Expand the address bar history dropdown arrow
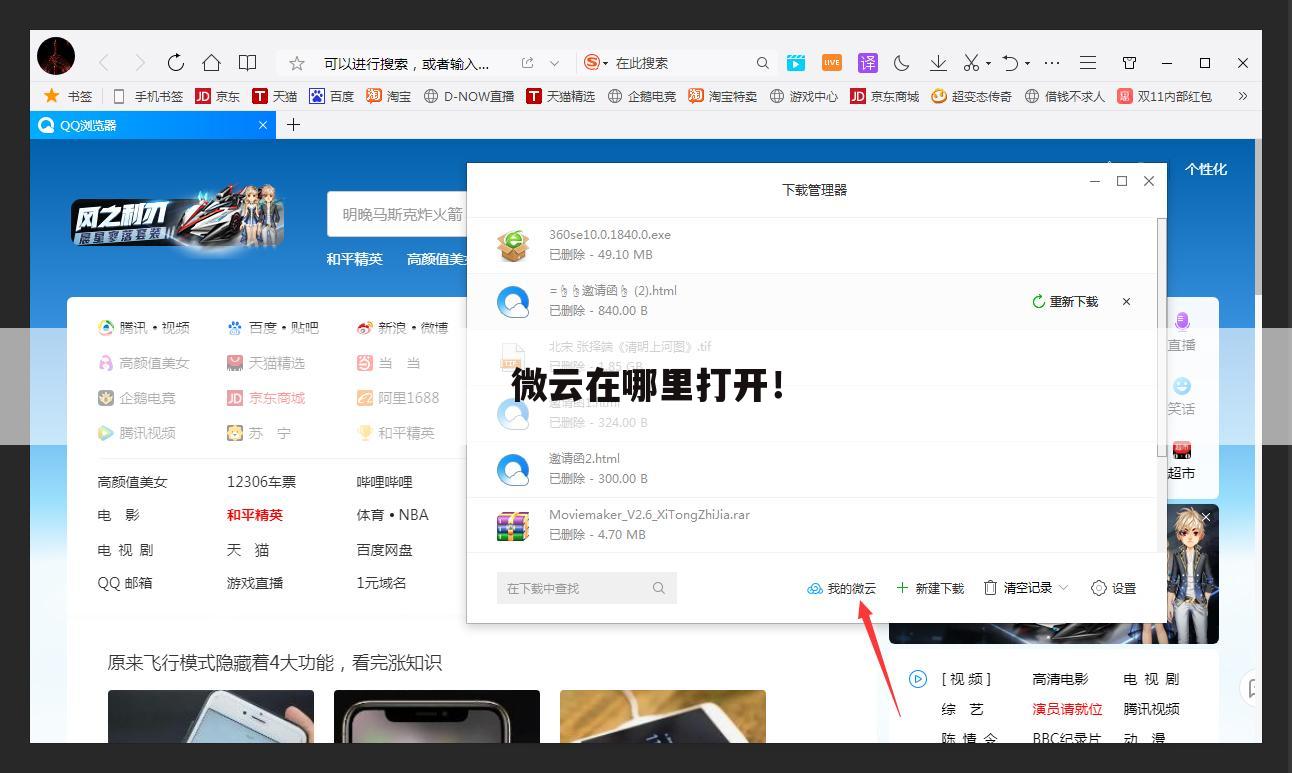 554,63
